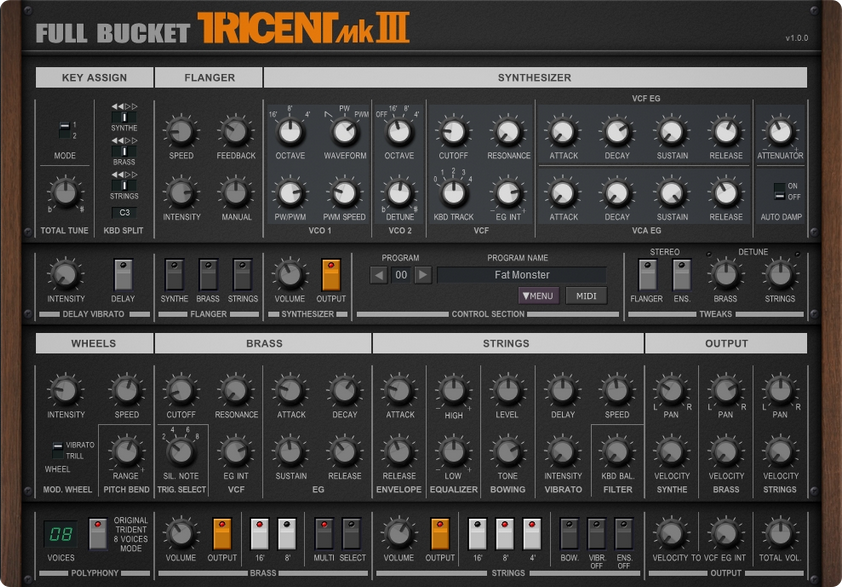Toggle the Synthesizer OUTPUT orange switch

(331, 274)
